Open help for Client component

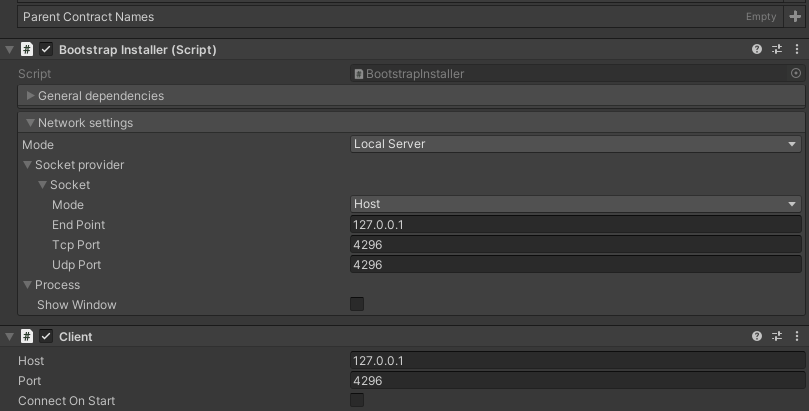click(x=757, y=336)
